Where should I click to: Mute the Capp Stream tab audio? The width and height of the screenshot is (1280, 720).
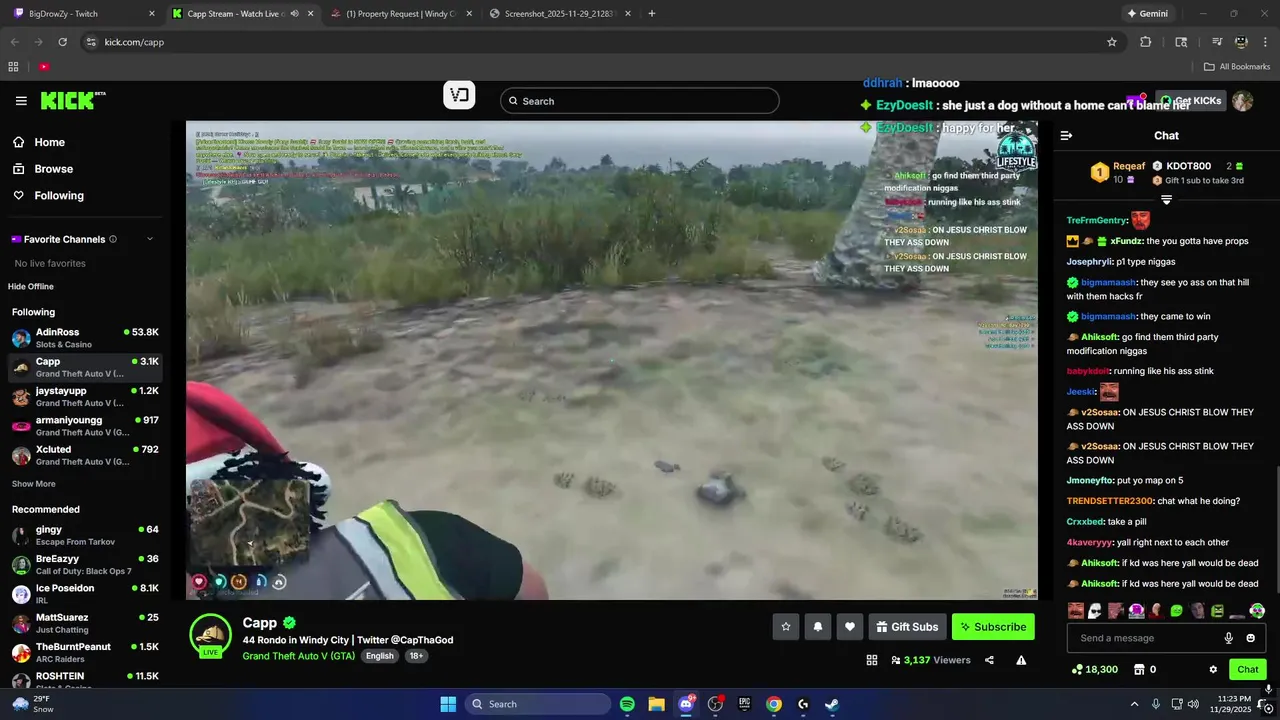coord(294,13)
